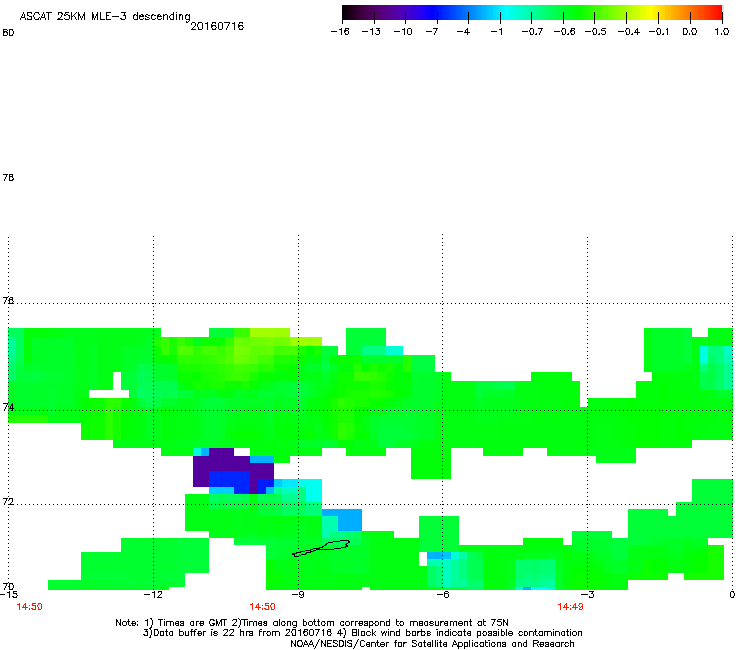Click the 'NOAA/NESDIS/Center for Satellite Applications' credit line

[x=432, y=644]
